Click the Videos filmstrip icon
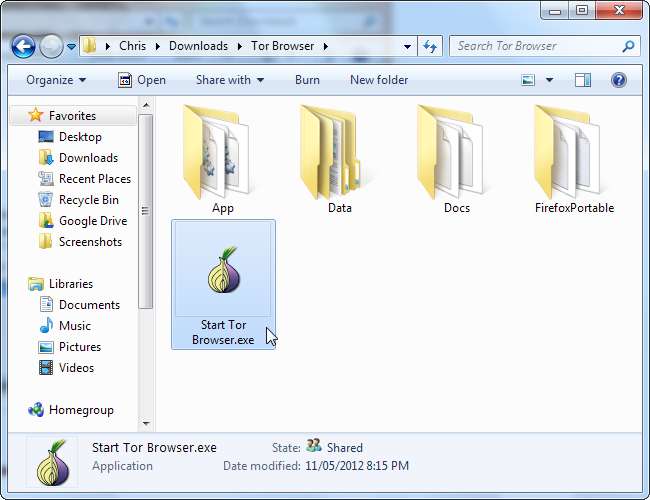This screenshot has height=500, width=650. 46,368
